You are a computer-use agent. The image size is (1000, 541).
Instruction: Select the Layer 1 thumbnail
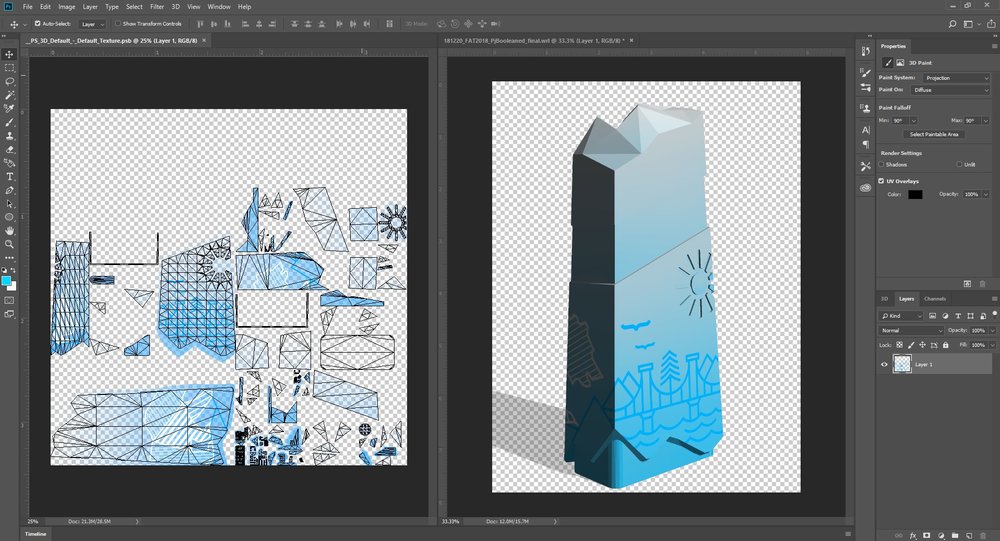902,365
